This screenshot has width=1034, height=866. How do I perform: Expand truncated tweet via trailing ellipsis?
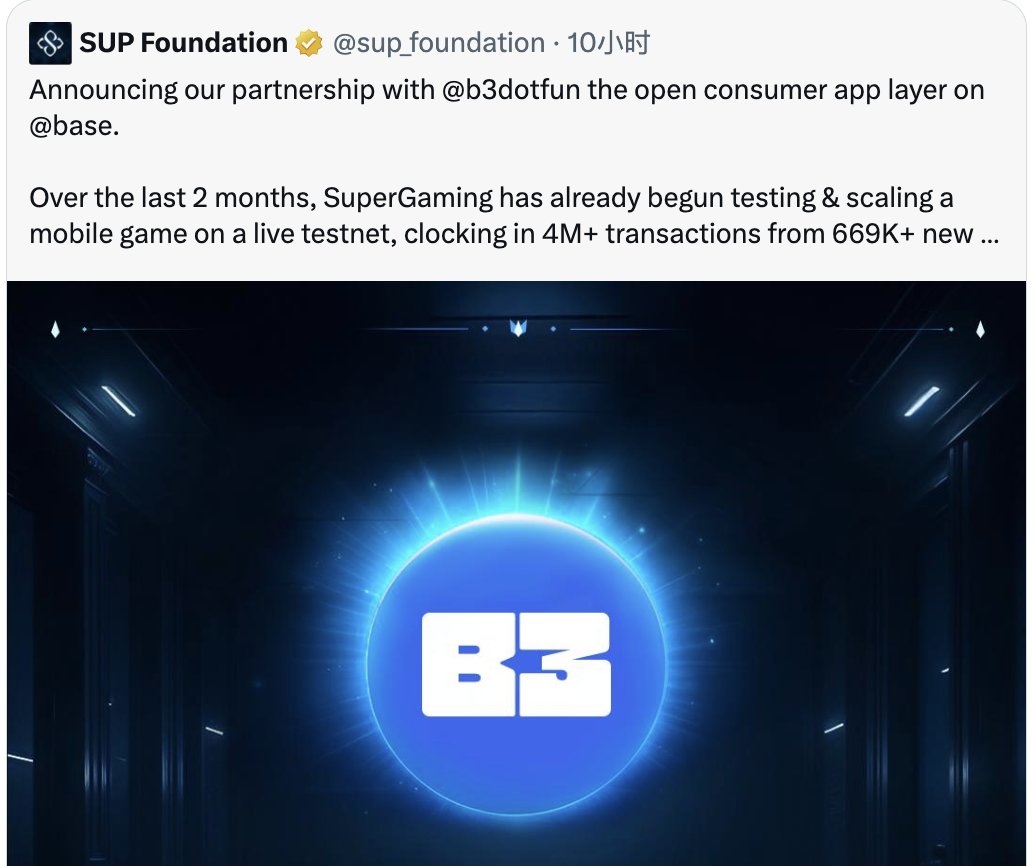[990, 235]
